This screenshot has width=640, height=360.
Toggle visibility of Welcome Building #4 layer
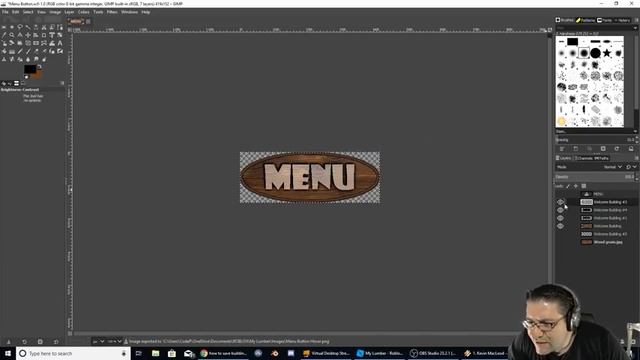pyautogui.click(x=560, y=210)
